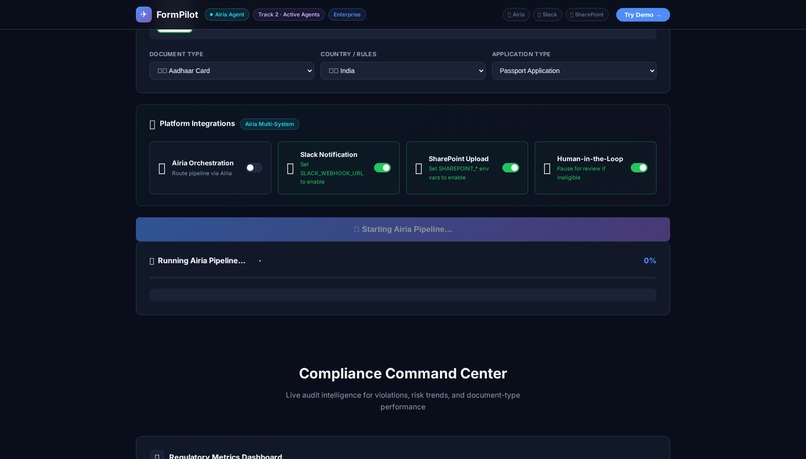
Task: Click the 0% progress value
Action: click(649, 261)
